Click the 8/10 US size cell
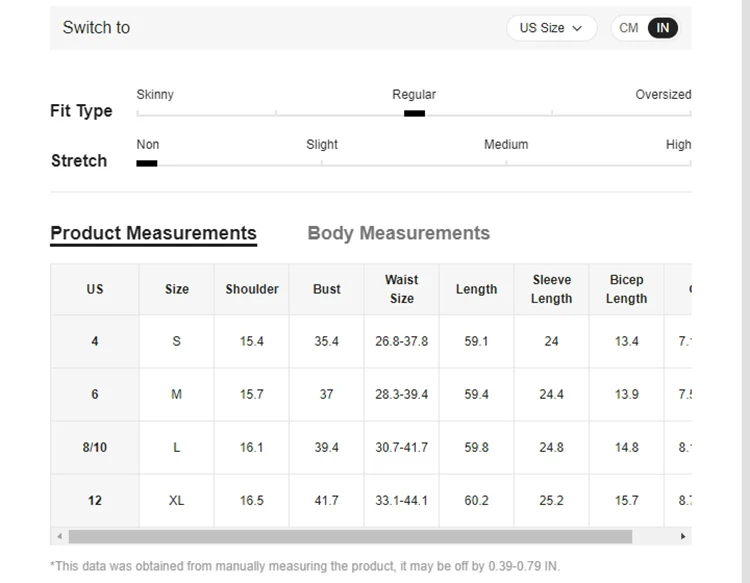750x583 pixels. tap(95, 447)
